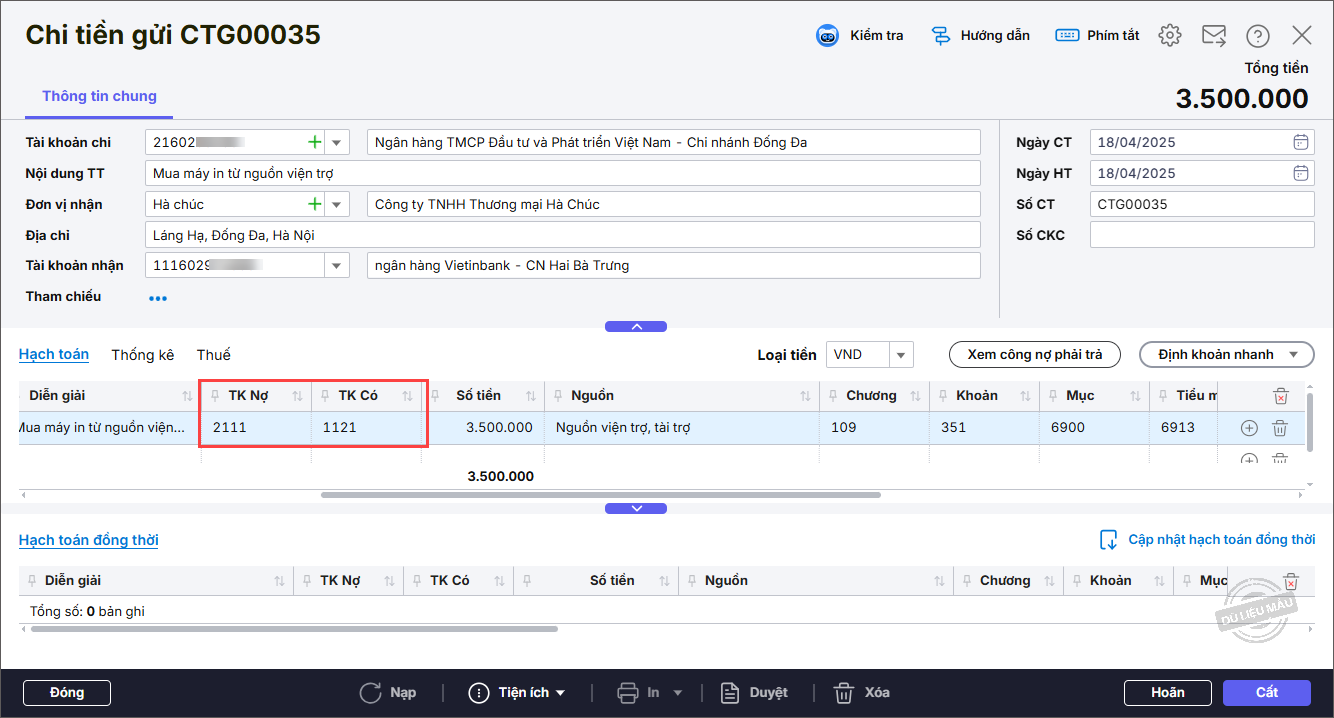This screenshot has width=1334, height=718.
Task: Click the Kiểm tra robot icon
Action: [x=828, y=36]
